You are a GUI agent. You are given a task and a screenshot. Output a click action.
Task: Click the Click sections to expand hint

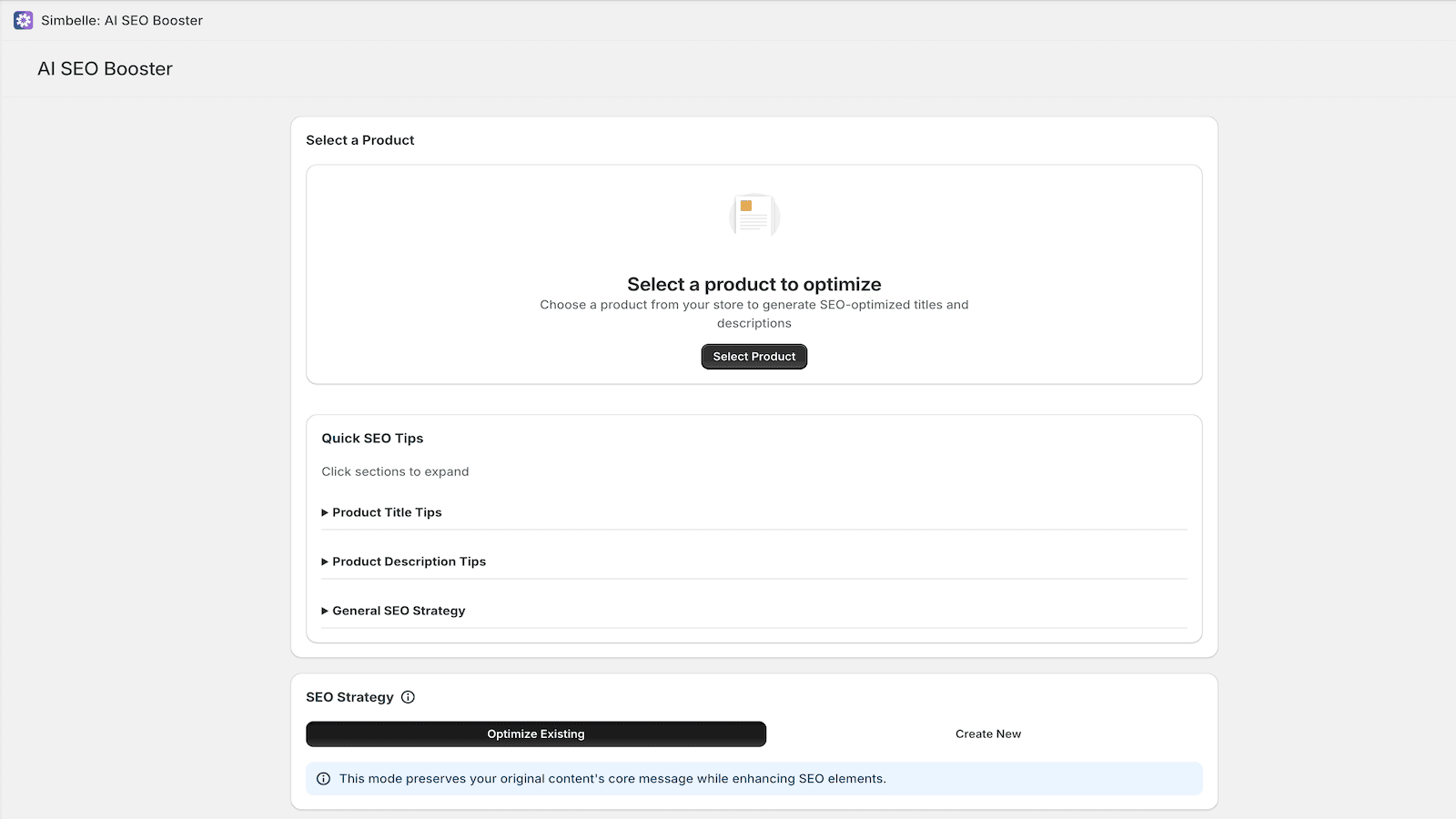pos(395,471)
